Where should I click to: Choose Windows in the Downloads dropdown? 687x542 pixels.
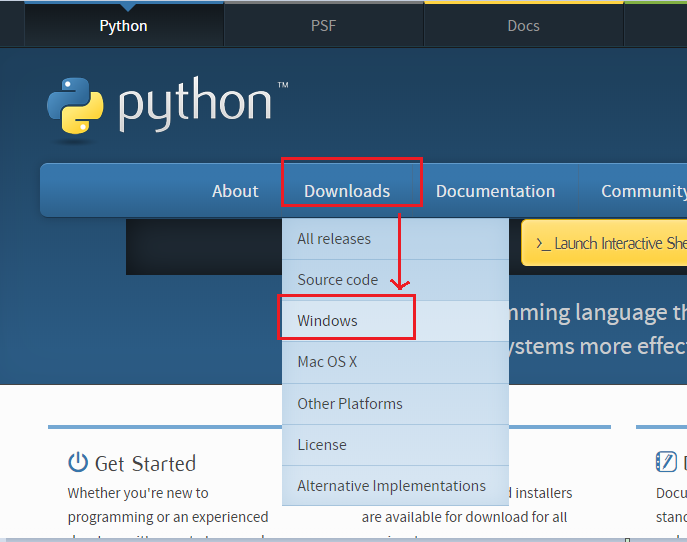point(395,321)
